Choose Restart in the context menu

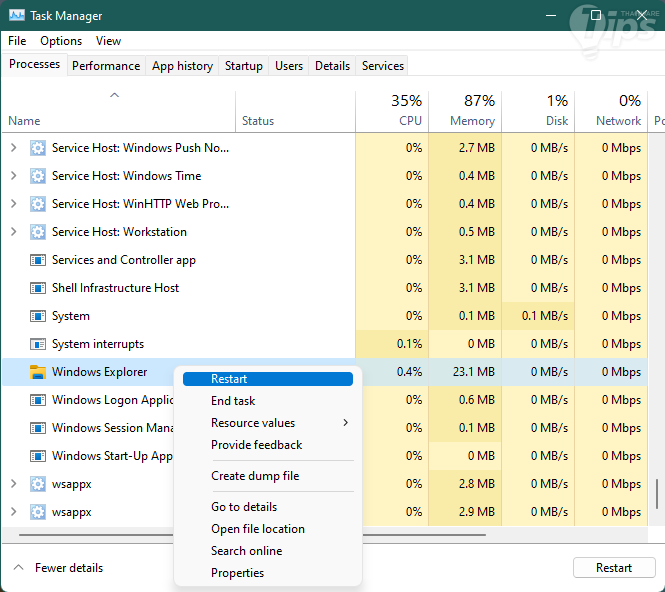pos(268,379)
